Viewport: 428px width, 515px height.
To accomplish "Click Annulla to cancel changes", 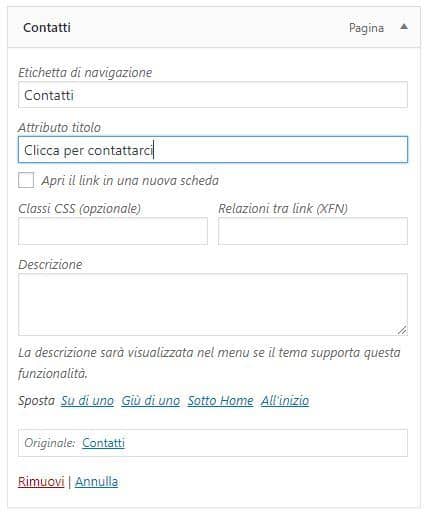I will pyautogui.click(x=96, y=481).
